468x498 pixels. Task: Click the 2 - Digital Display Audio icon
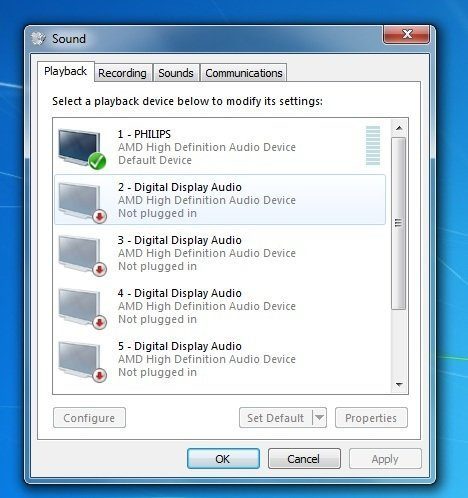point(82,202)
